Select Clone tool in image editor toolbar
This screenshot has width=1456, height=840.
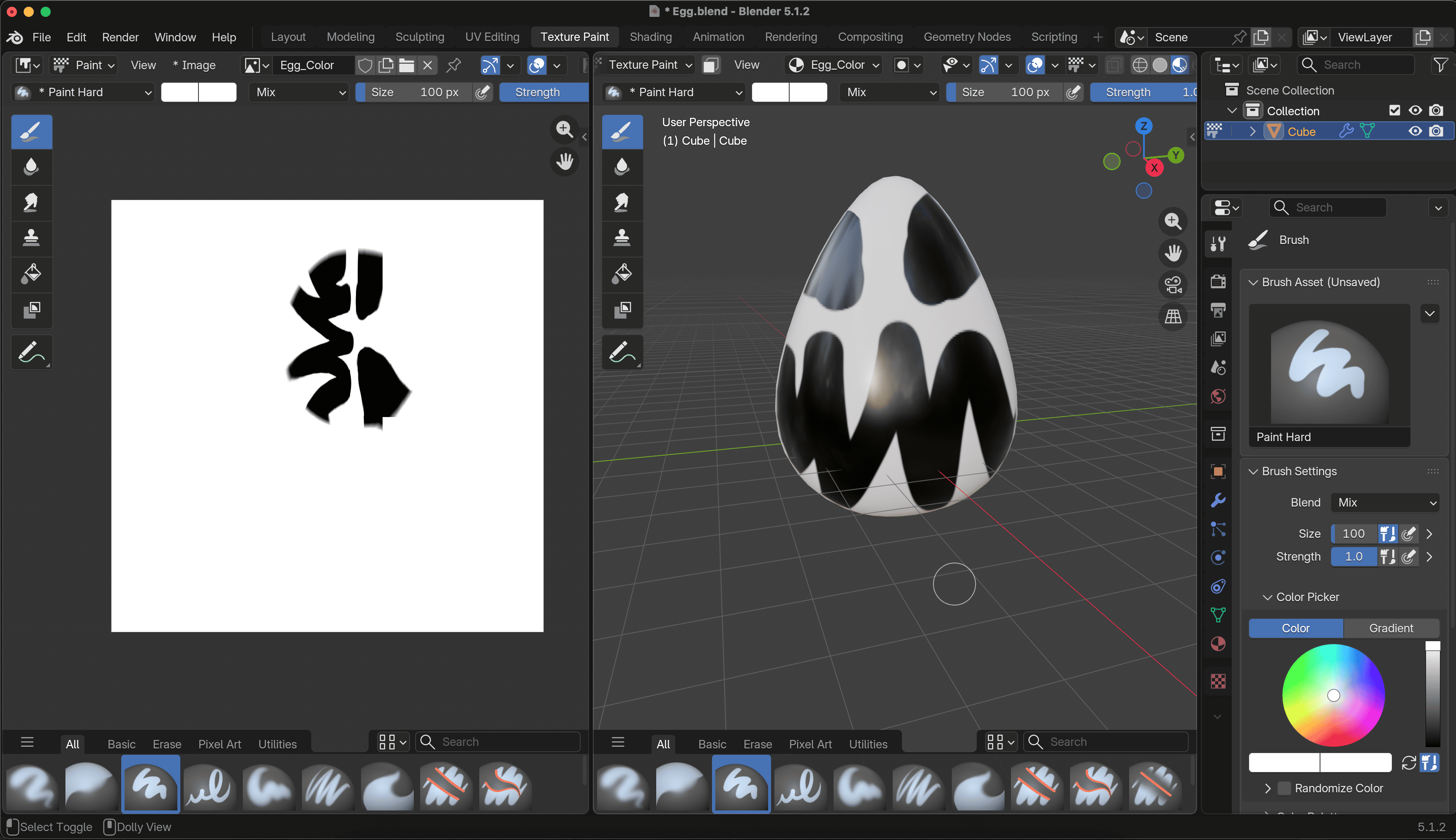(x=31, y=238)
